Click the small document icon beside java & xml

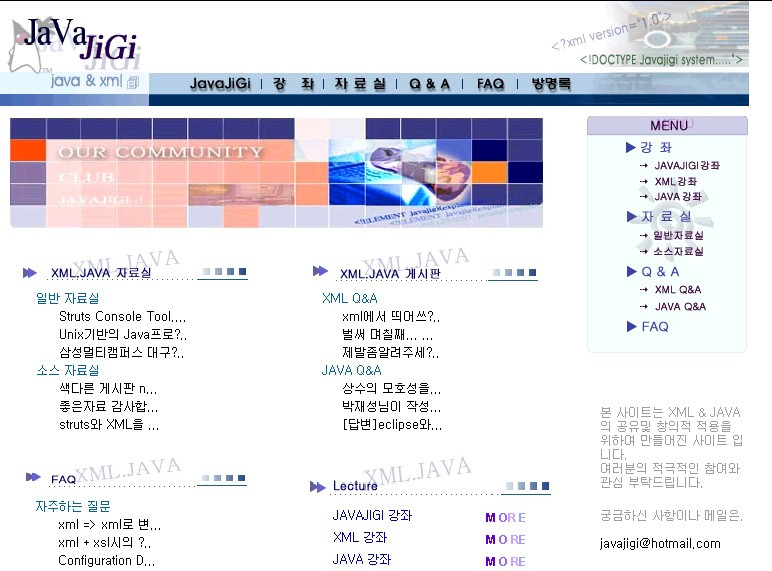click(x=133, y=82)
